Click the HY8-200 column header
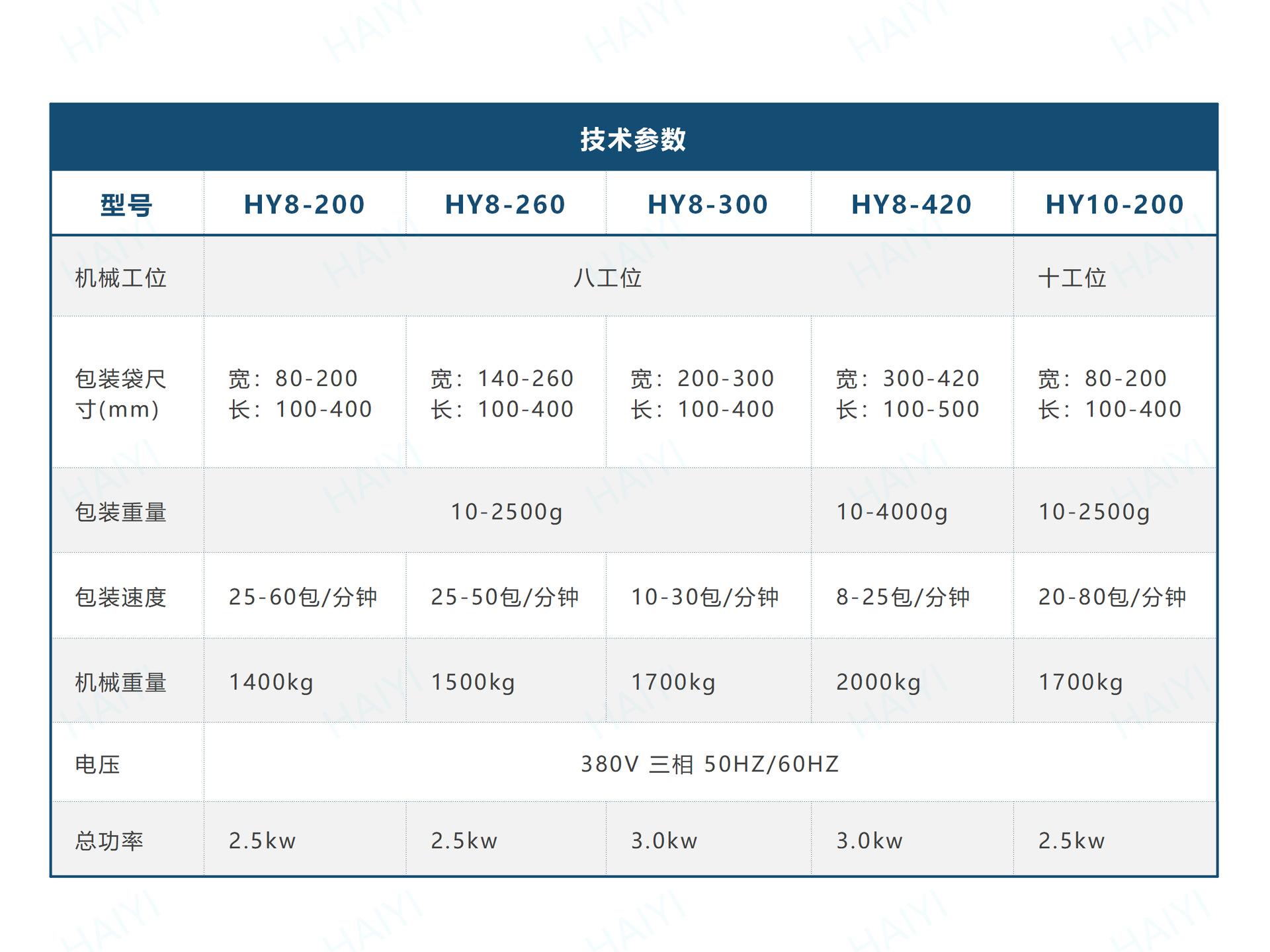Viewport: 1270px width, 952px height. click(x=304, y=204)
